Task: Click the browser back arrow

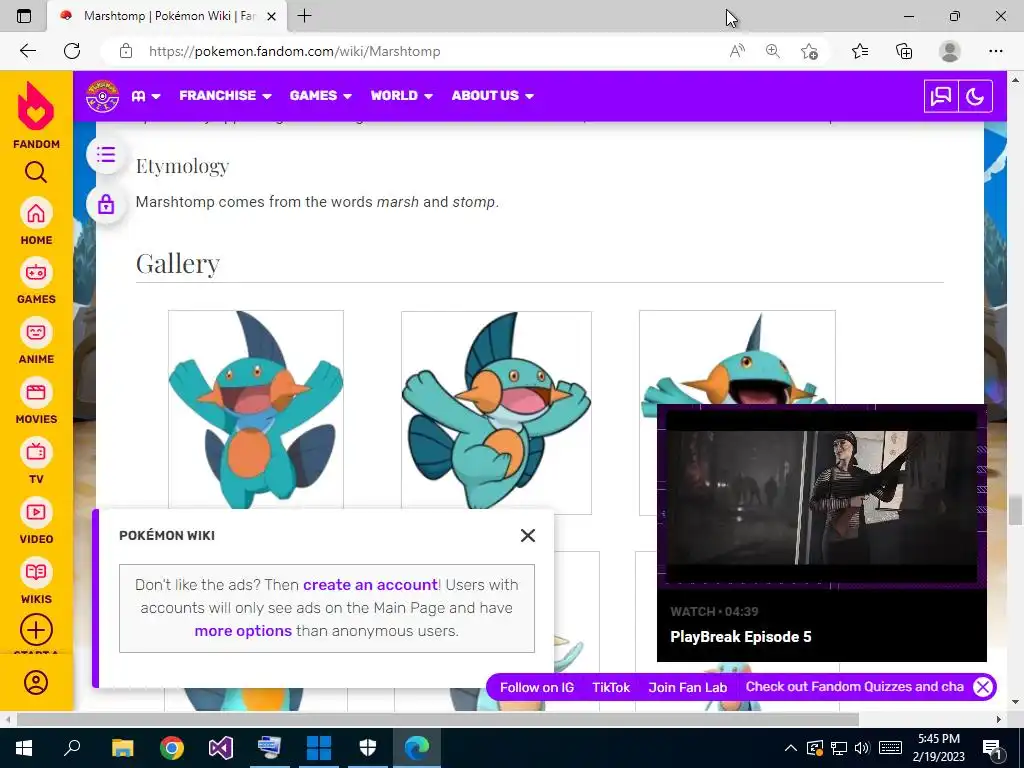Action: [x=27, y=51]
